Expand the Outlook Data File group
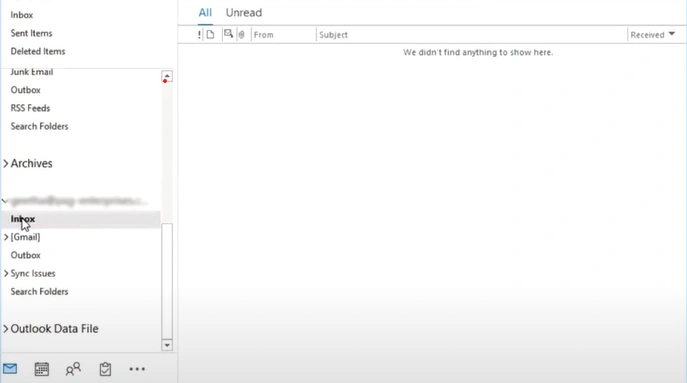 6,329
